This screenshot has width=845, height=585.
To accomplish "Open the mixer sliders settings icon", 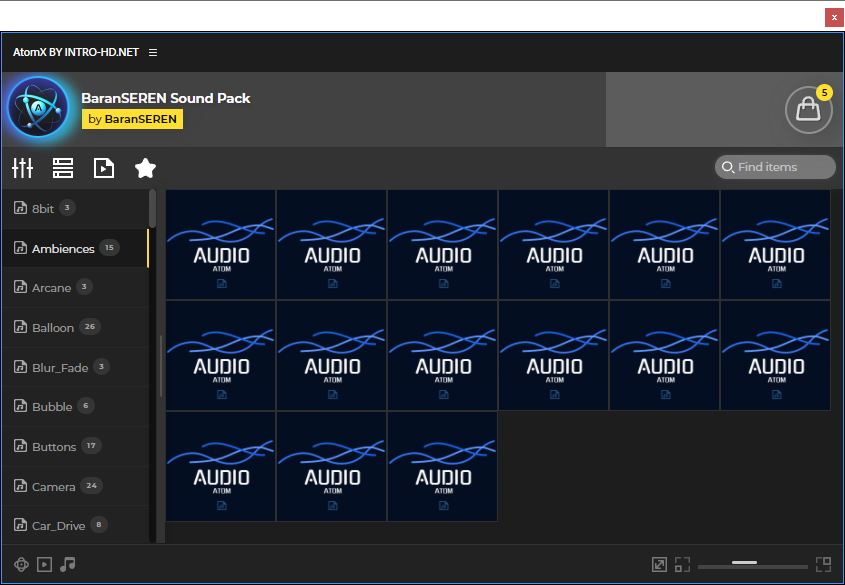I will tap(23, 168).
